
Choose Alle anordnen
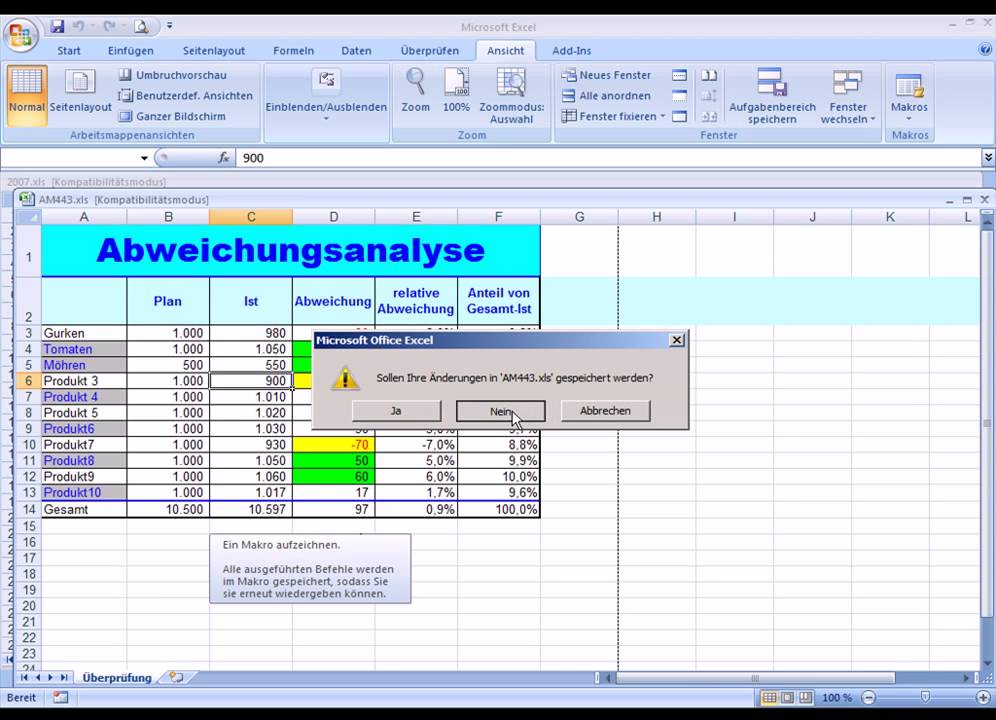click(606, 95)
